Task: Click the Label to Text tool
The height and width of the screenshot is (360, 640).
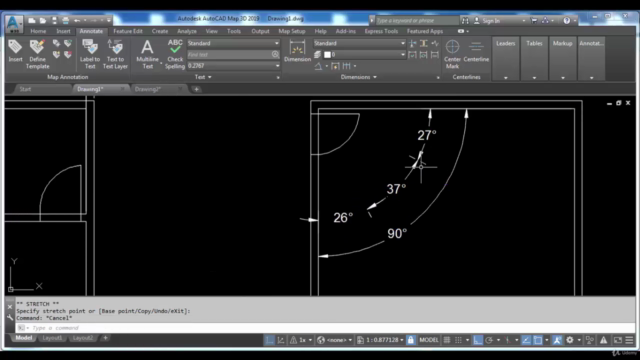Action: pyautogui.click(x=90, y=54)
